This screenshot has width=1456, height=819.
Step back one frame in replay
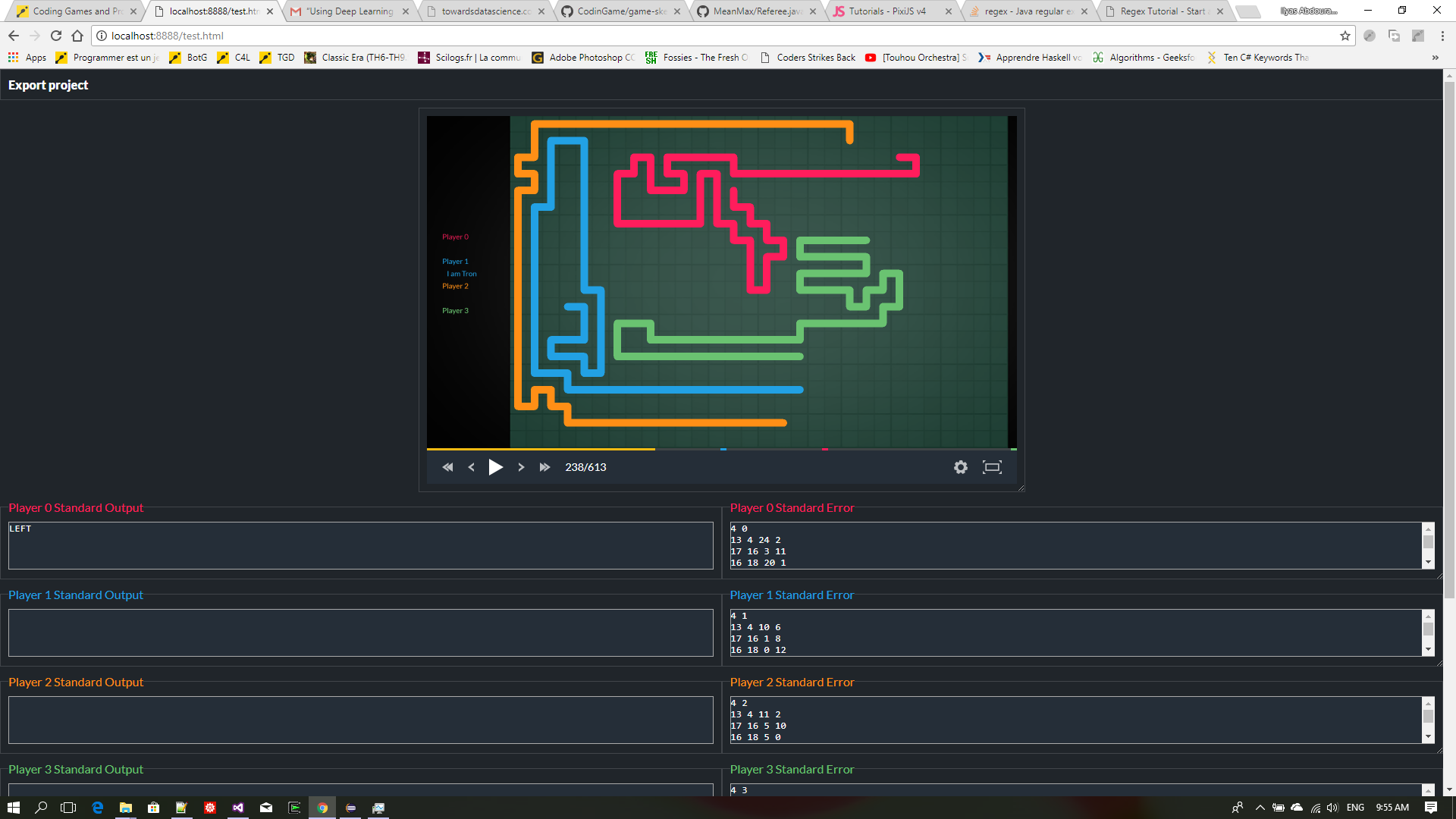[x=472, y=467]
